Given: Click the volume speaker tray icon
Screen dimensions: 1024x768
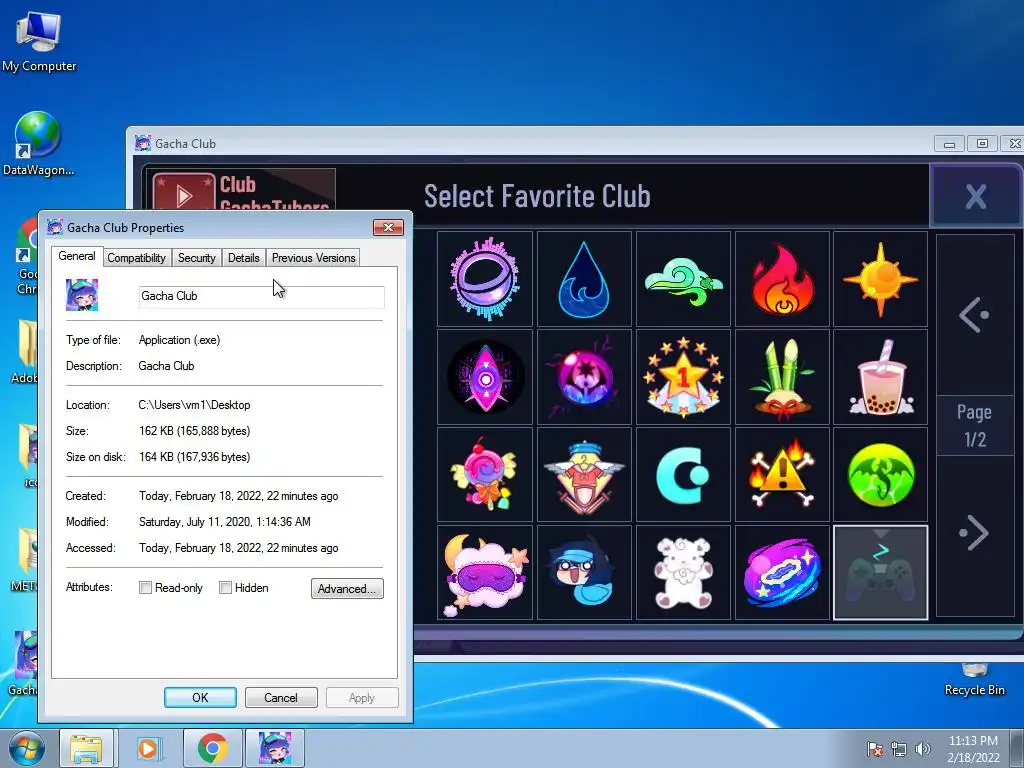Looking at the screenshot, I should coord(923,749).
